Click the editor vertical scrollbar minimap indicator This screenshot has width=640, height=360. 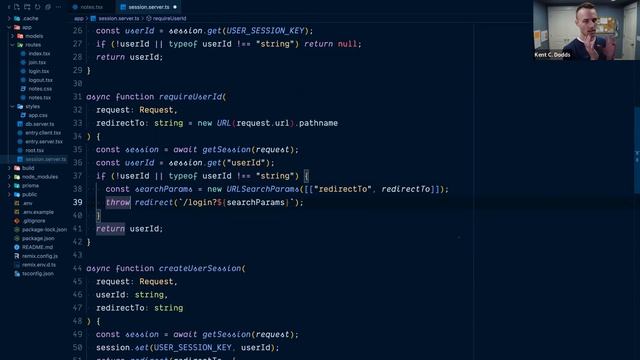click(x=637, y=150)
